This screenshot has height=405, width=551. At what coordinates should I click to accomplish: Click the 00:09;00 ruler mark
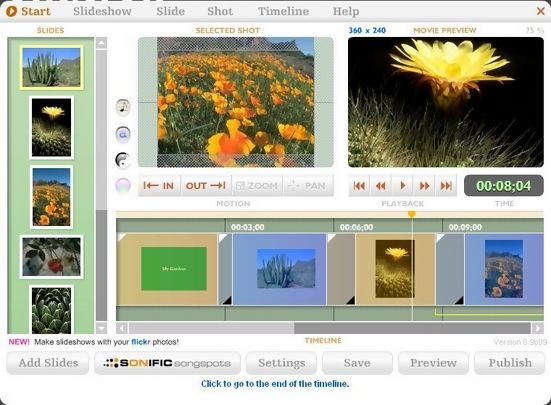coord(465,227)
